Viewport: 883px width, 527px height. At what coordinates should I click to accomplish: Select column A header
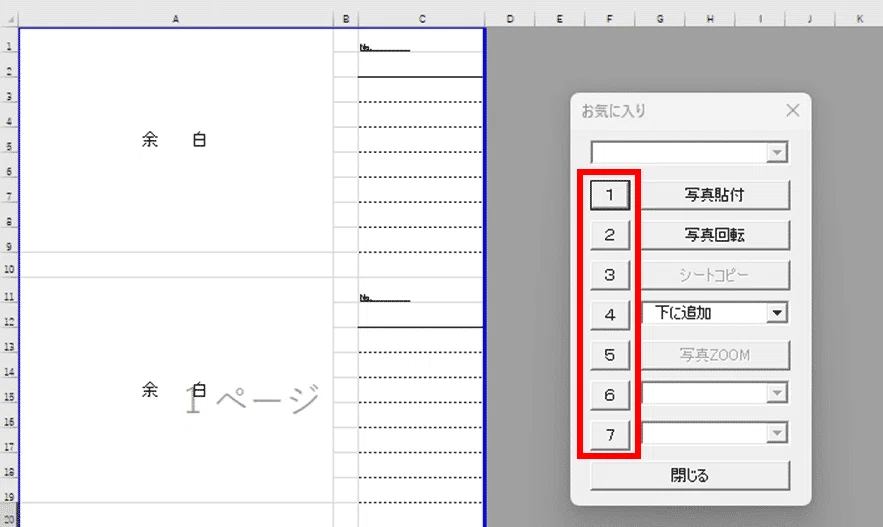pyautogui.click(x=176, y=19)
